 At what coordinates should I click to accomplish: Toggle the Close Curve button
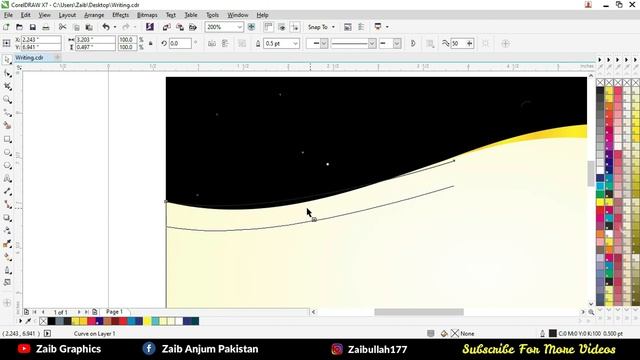click(413, 43)
